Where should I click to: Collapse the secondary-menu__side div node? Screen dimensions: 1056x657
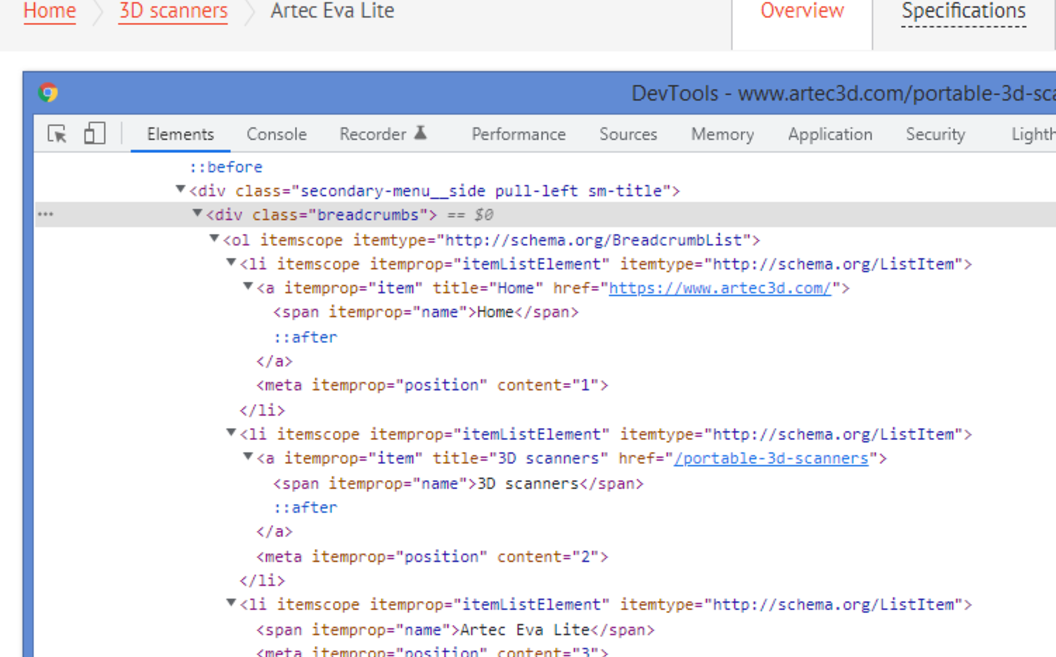(x=180, y=190)
